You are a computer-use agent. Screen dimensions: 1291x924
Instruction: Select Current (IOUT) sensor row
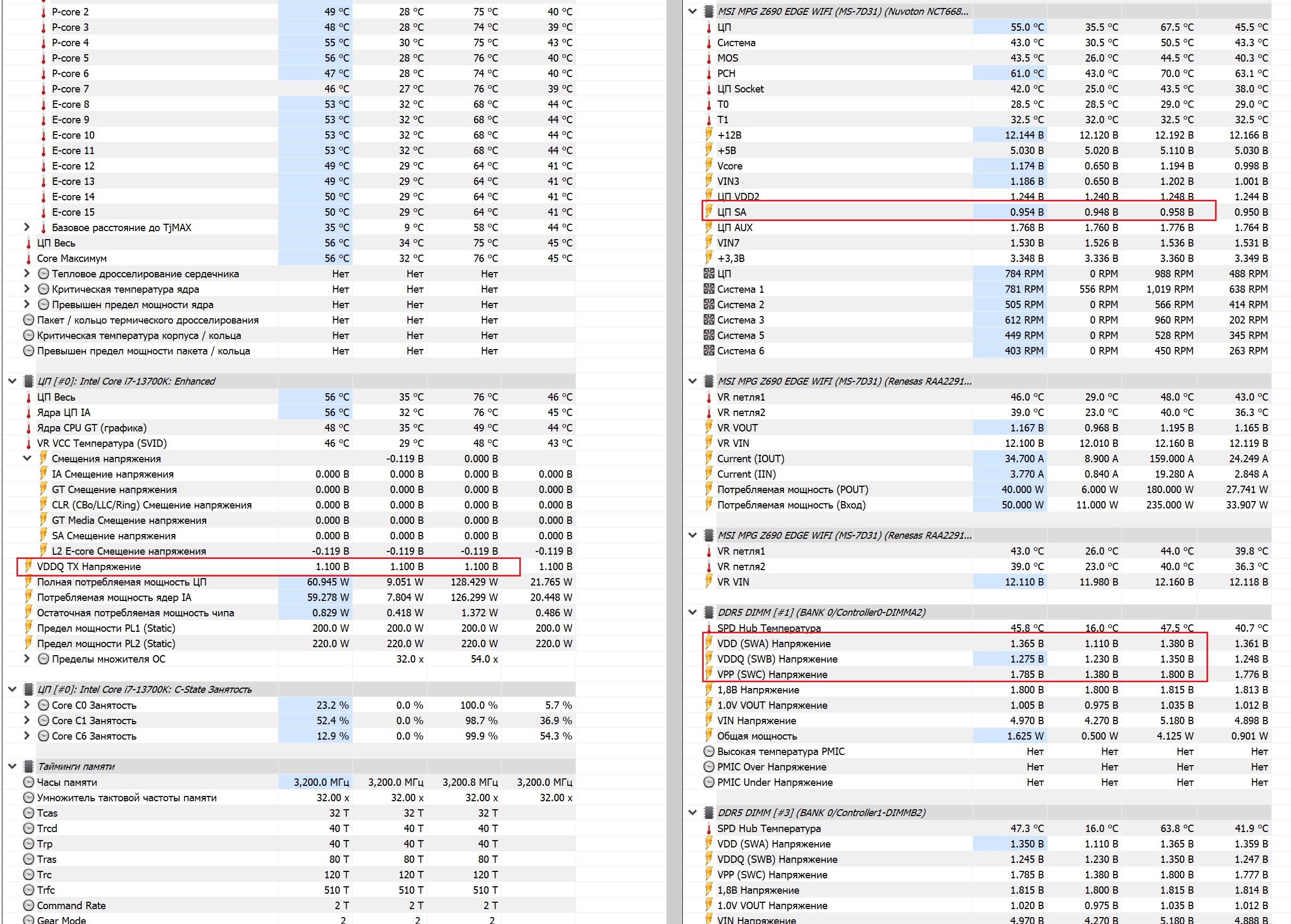(750, 459)
